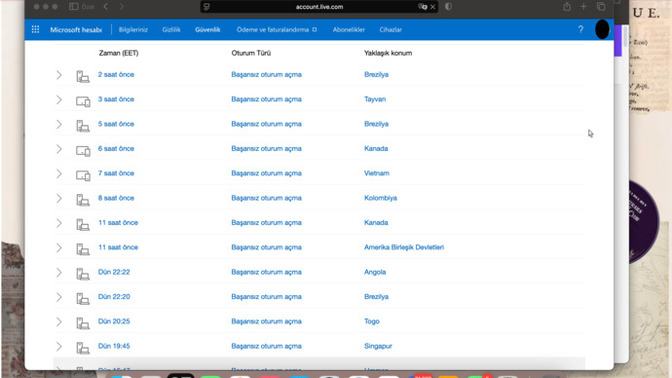The width and height of the screenshot is (672, 378).
Task: Click the Oturum Türü column header
Action: (251, 53)
